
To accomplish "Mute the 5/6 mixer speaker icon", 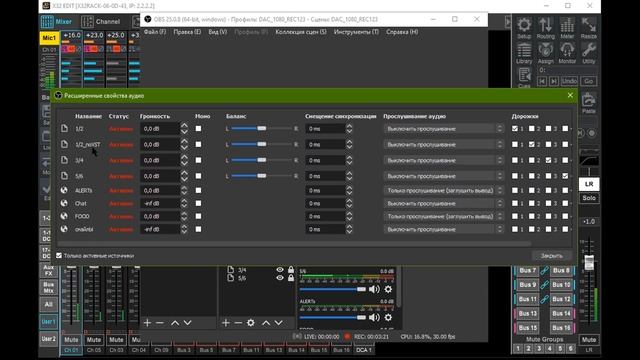I will [374, 289].
